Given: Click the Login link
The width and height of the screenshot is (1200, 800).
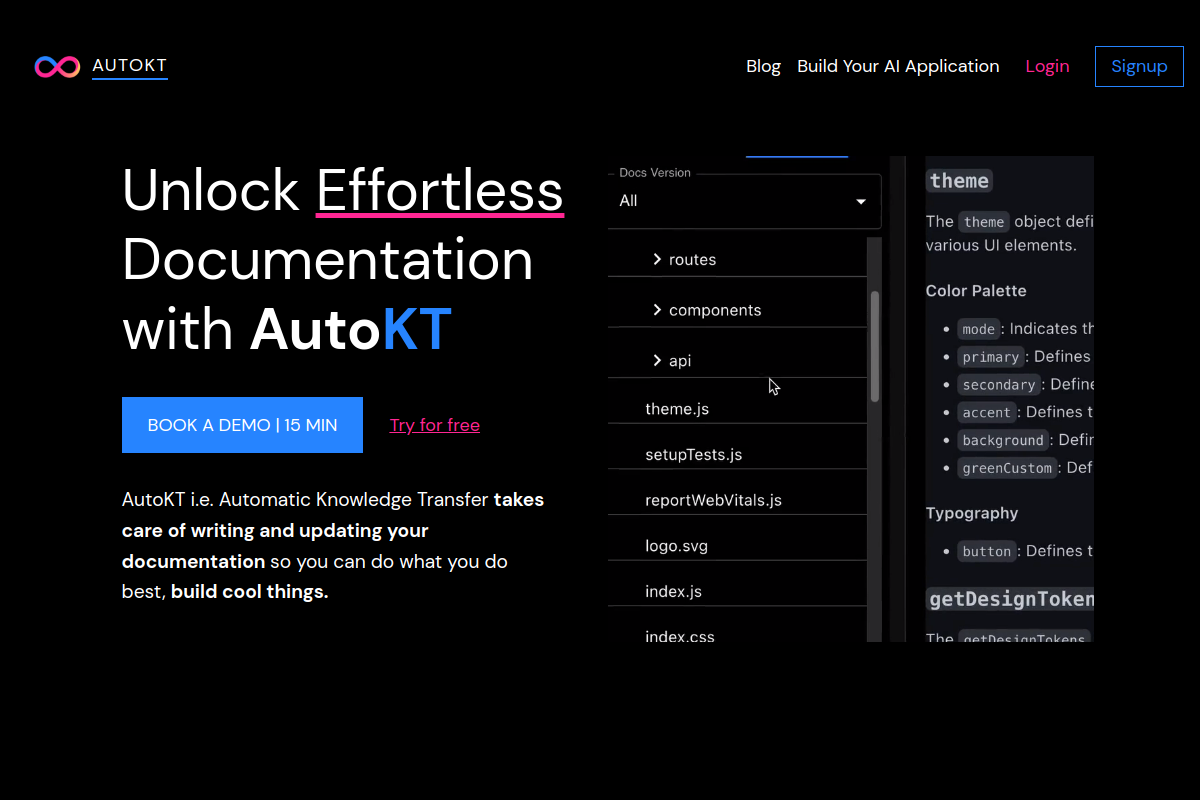Looking at the screenshot, I should coord(1047,66).
